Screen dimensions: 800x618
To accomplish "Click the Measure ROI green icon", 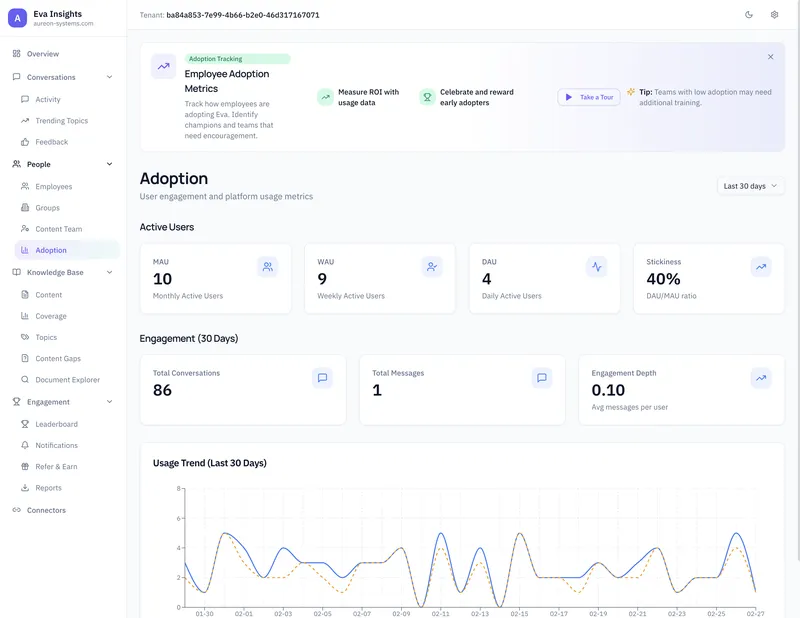I will pos(326,97).
